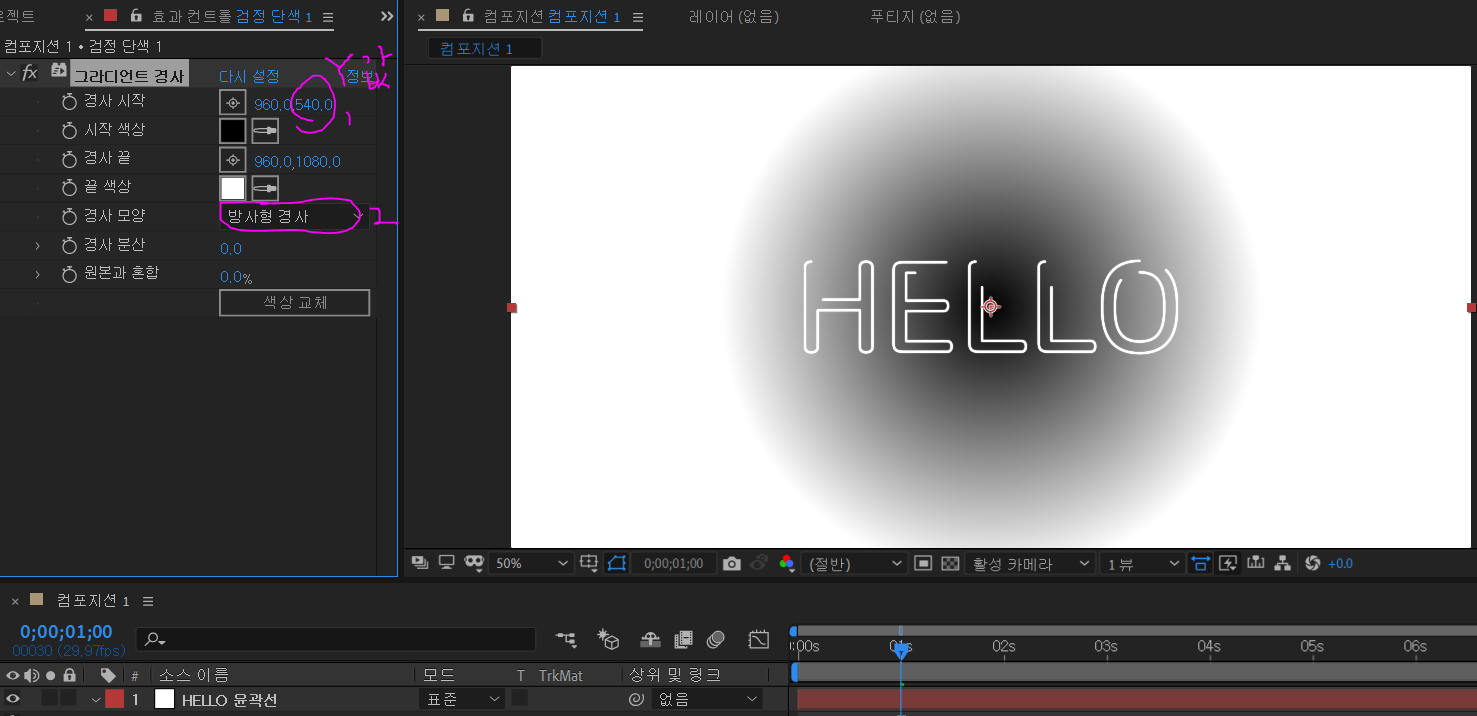This screenshot has height=716, width=1477.
Task: Enable frame blending icon in timeline
Action: click(684, 639)
